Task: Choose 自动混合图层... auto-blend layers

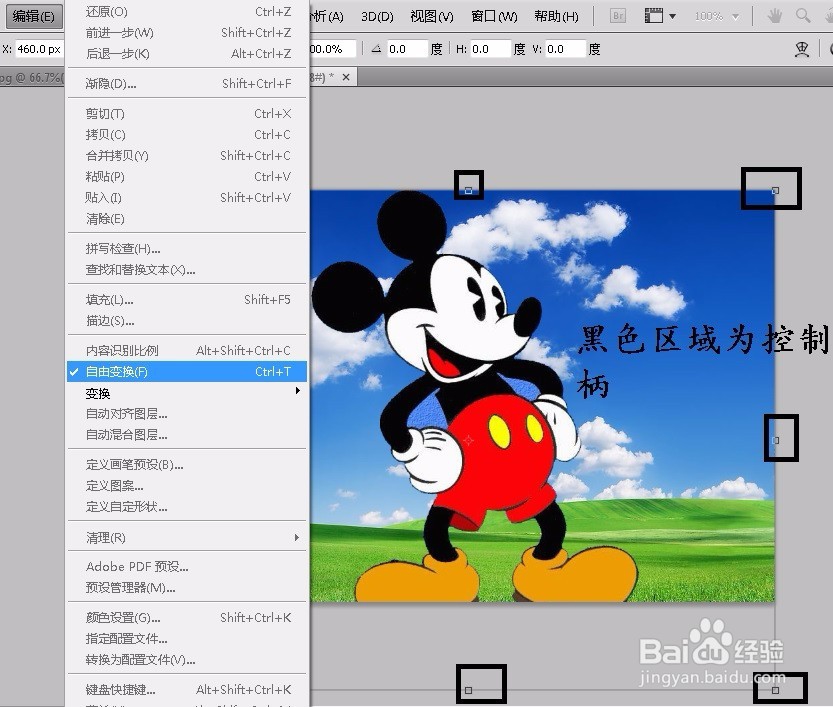Action: pos(187,435)
